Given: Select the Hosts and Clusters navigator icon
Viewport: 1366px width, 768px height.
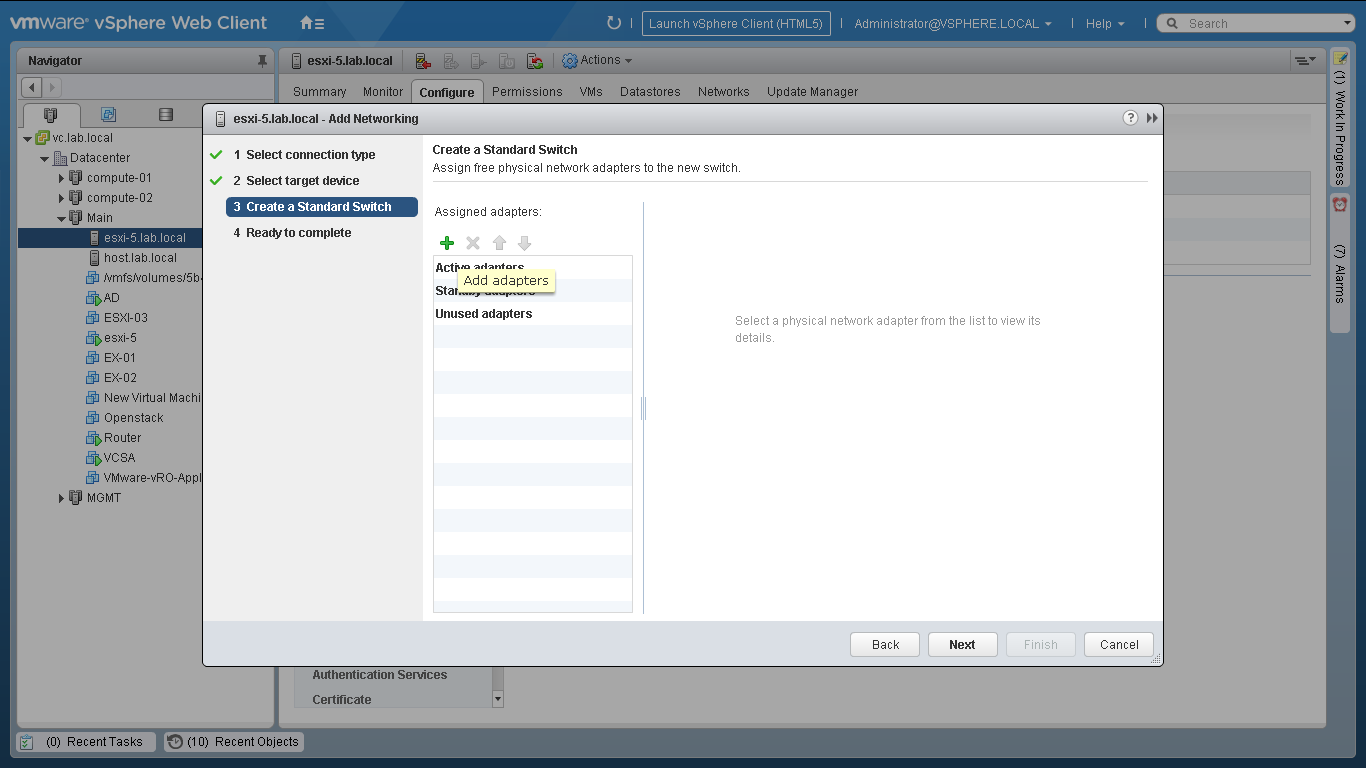Looking at the screenshot, I should (x=50, y=115).
